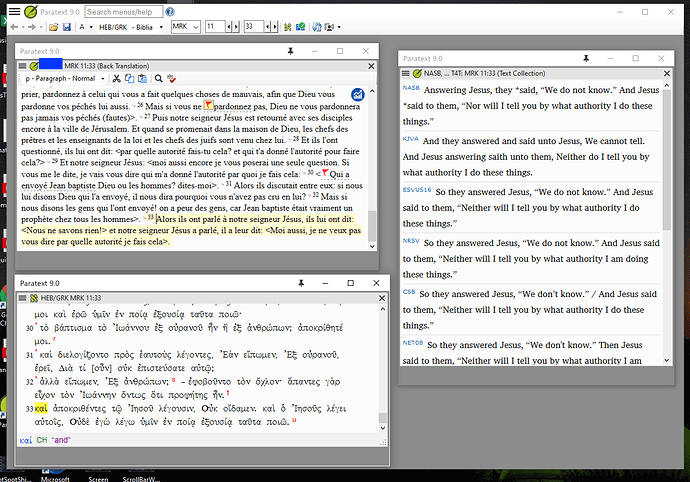Open the HEB/GRK Biblia dropdown arrow

(x=161, y=27)
